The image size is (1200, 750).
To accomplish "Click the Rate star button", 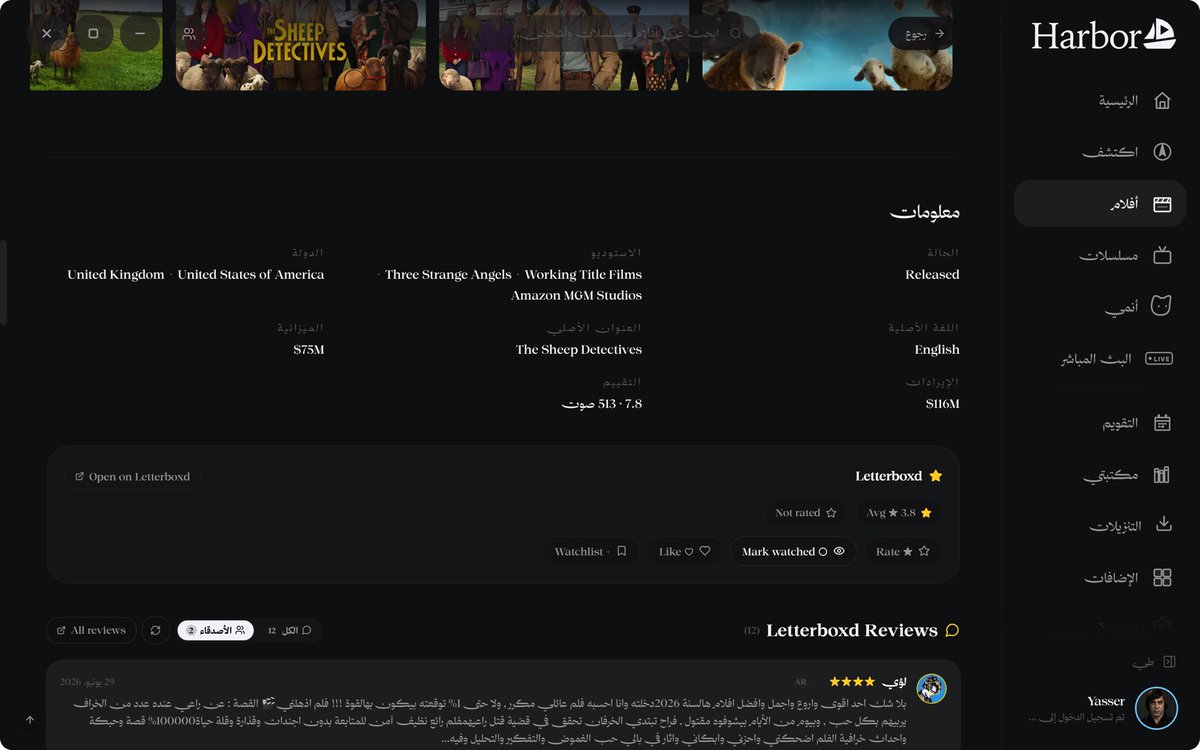I will click(x=903, y=551).
